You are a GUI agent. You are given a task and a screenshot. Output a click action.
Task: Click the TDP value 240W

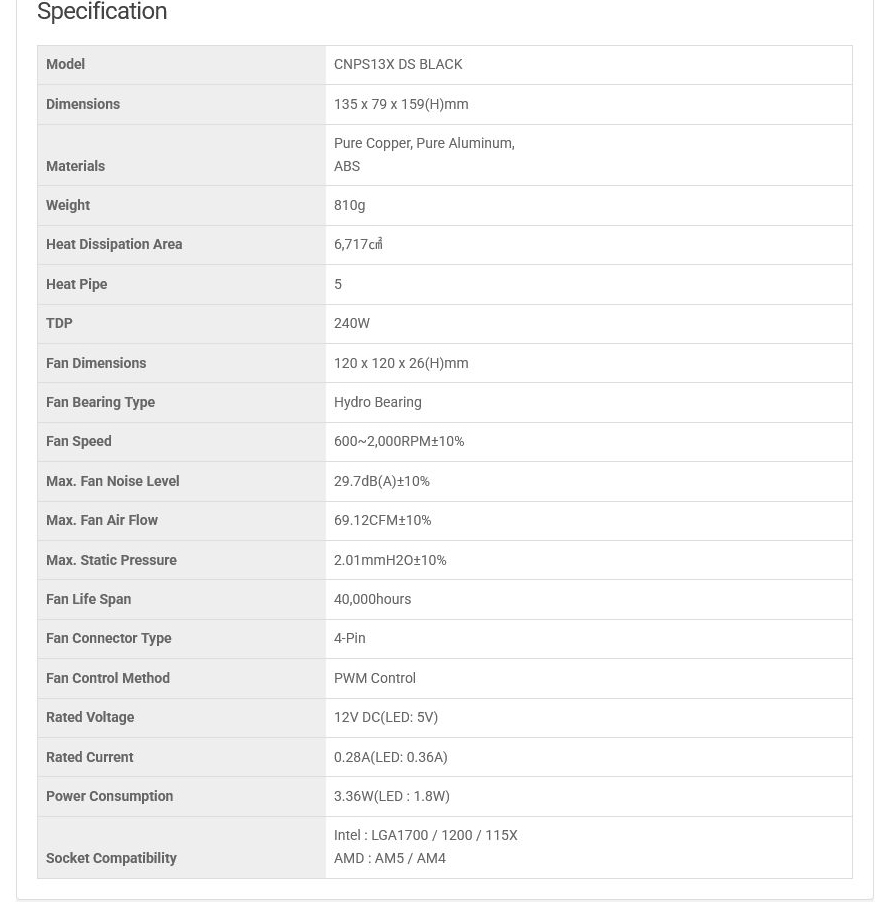(352, 323)
